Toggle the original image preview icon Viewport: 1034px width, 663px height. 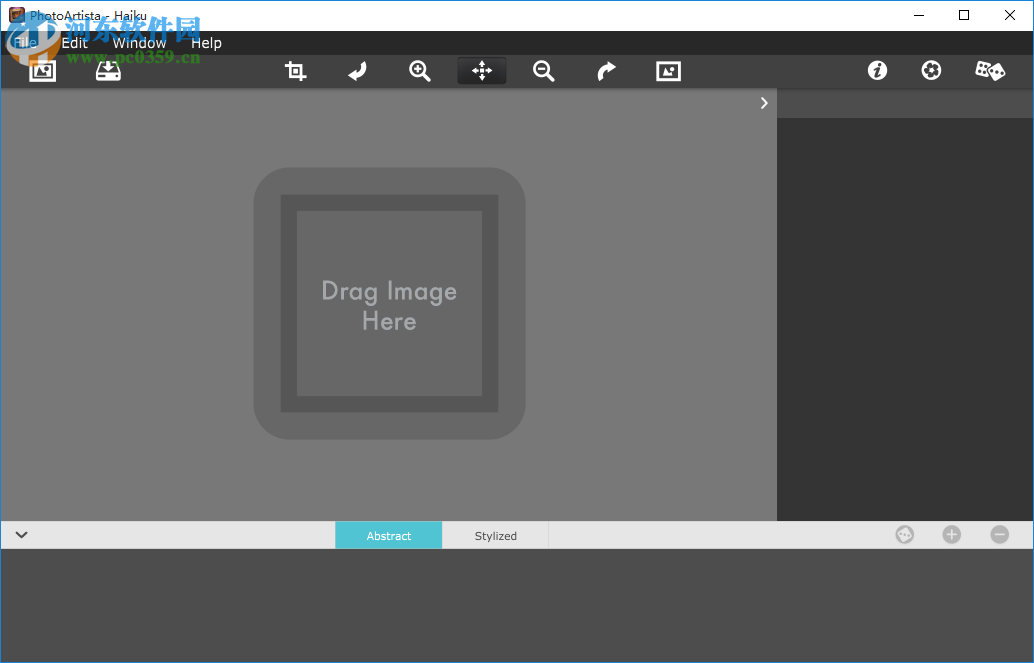(x=668, y=71)
